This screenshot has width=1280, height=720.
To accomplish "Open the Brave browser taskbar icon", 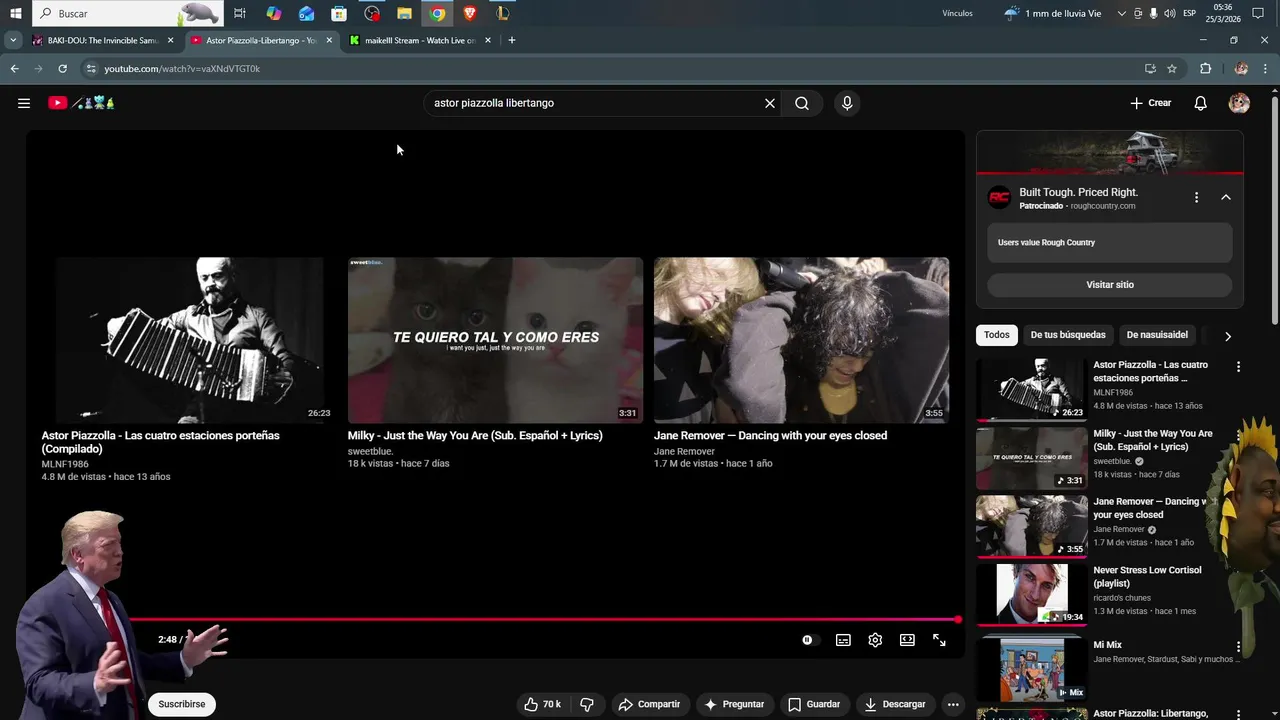I will (x=470, y=14).
